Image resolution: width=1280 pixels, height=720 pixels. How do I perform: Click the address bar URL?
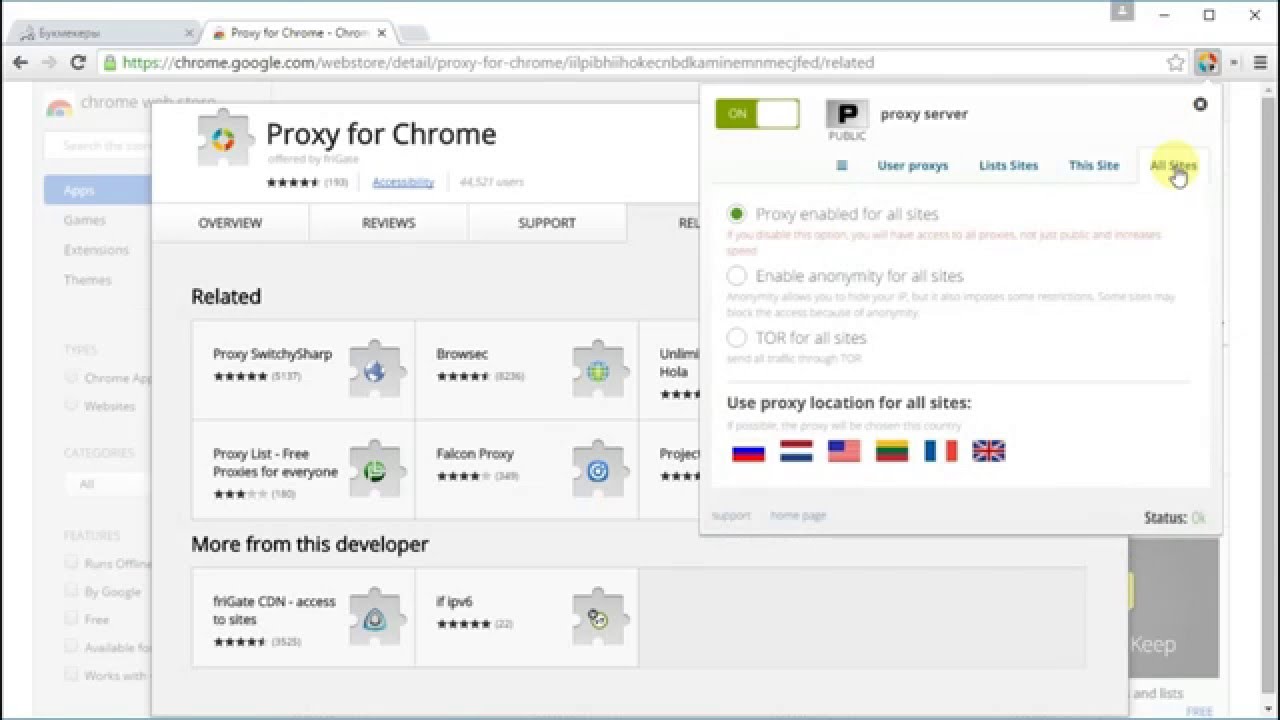coord(498,62)
